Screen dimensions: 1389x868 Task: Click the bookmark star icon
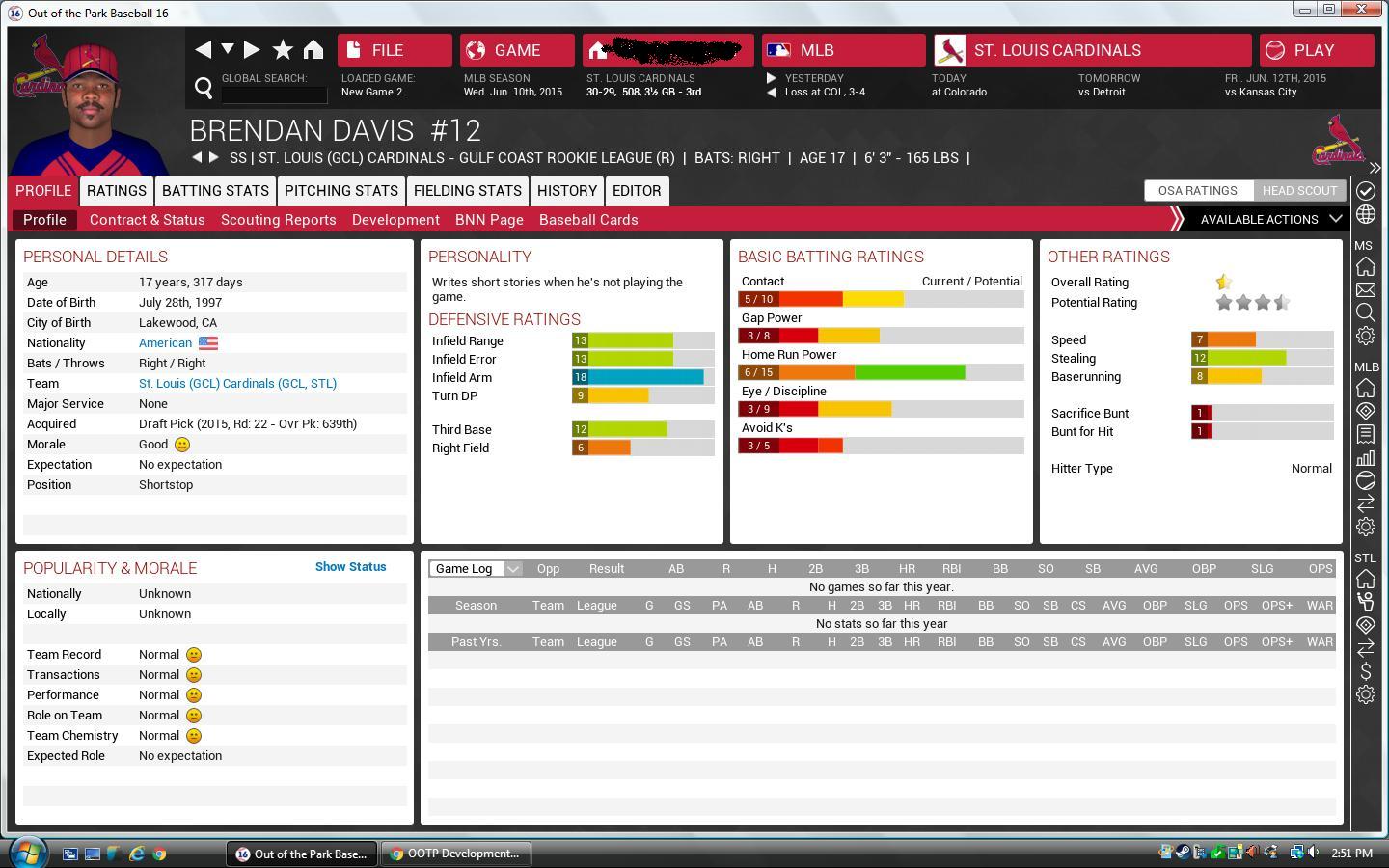pyautogui.click(x=283, y=50)
